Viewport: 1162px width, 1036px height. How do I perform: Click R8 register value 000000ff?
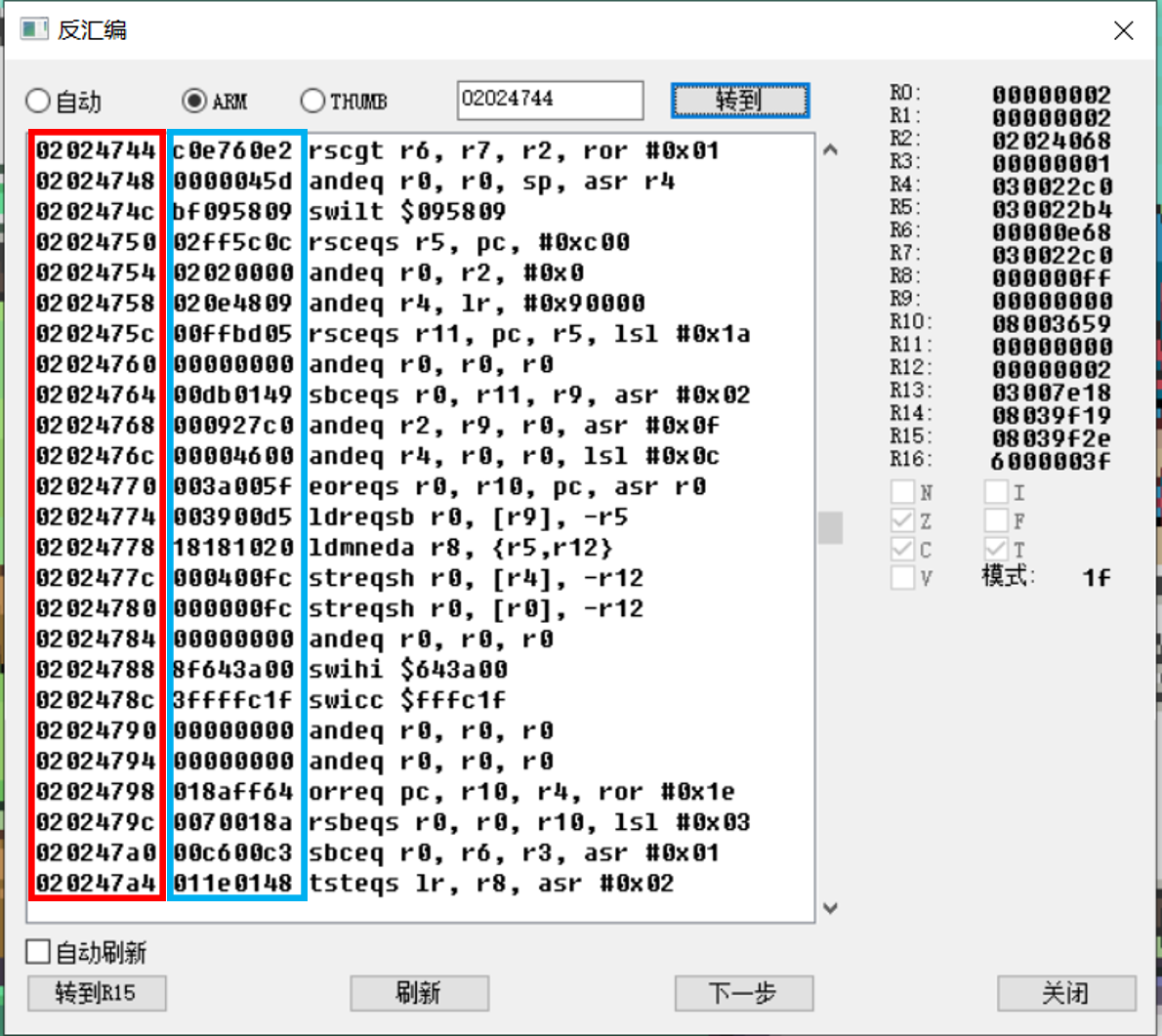1052,278
